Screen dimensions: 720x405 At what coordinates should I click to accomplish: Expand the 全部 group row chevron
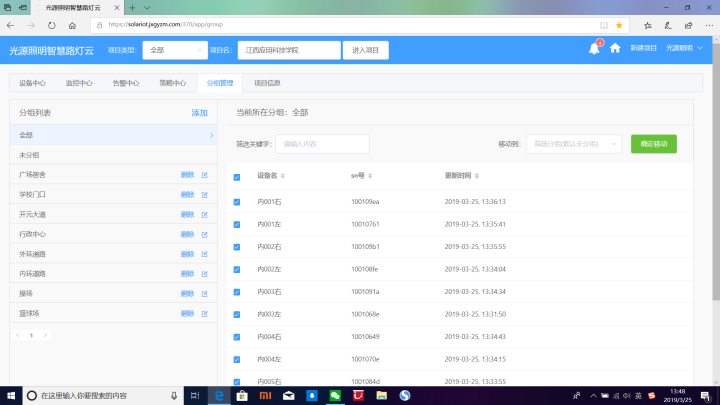(x=211, y=135)
